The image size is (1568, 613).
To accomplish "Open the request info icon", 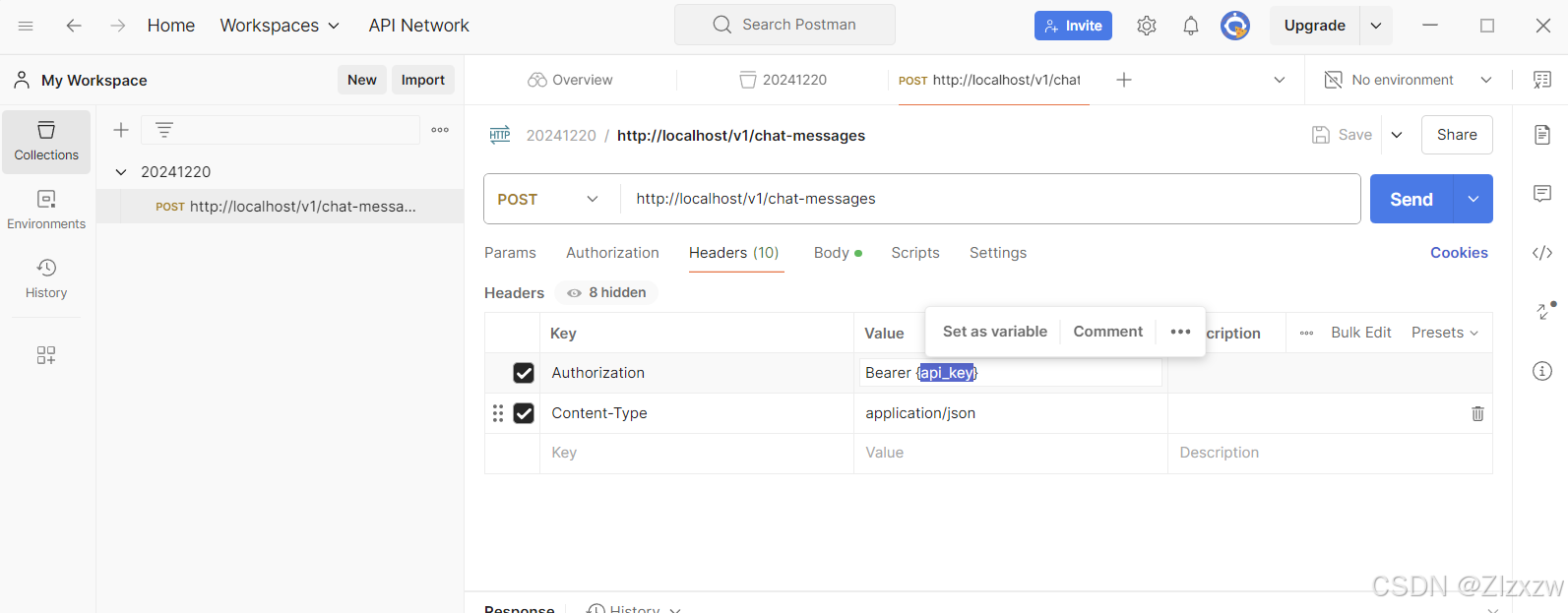I will tap(1542, 371).
